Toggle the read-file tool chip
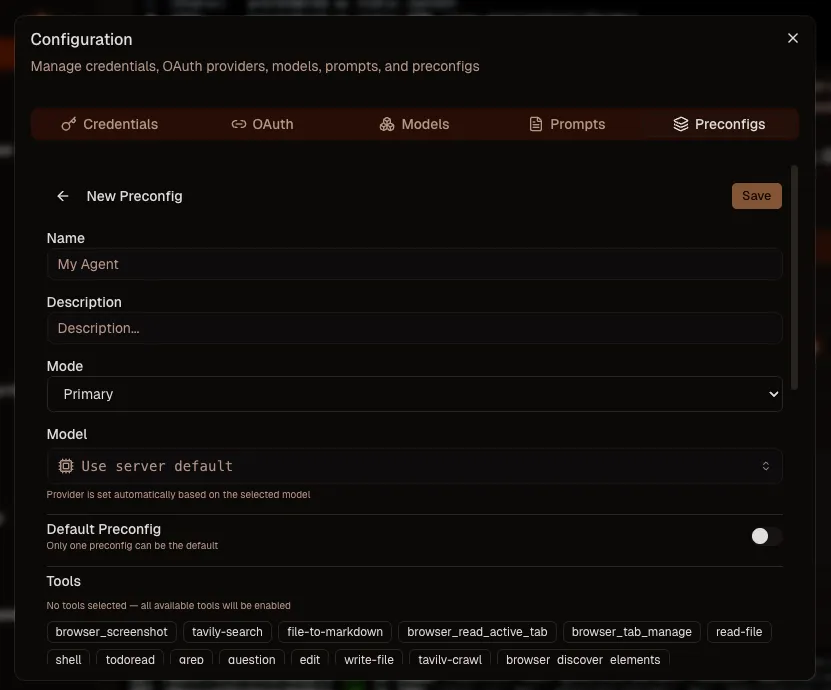 pos(739,632)
